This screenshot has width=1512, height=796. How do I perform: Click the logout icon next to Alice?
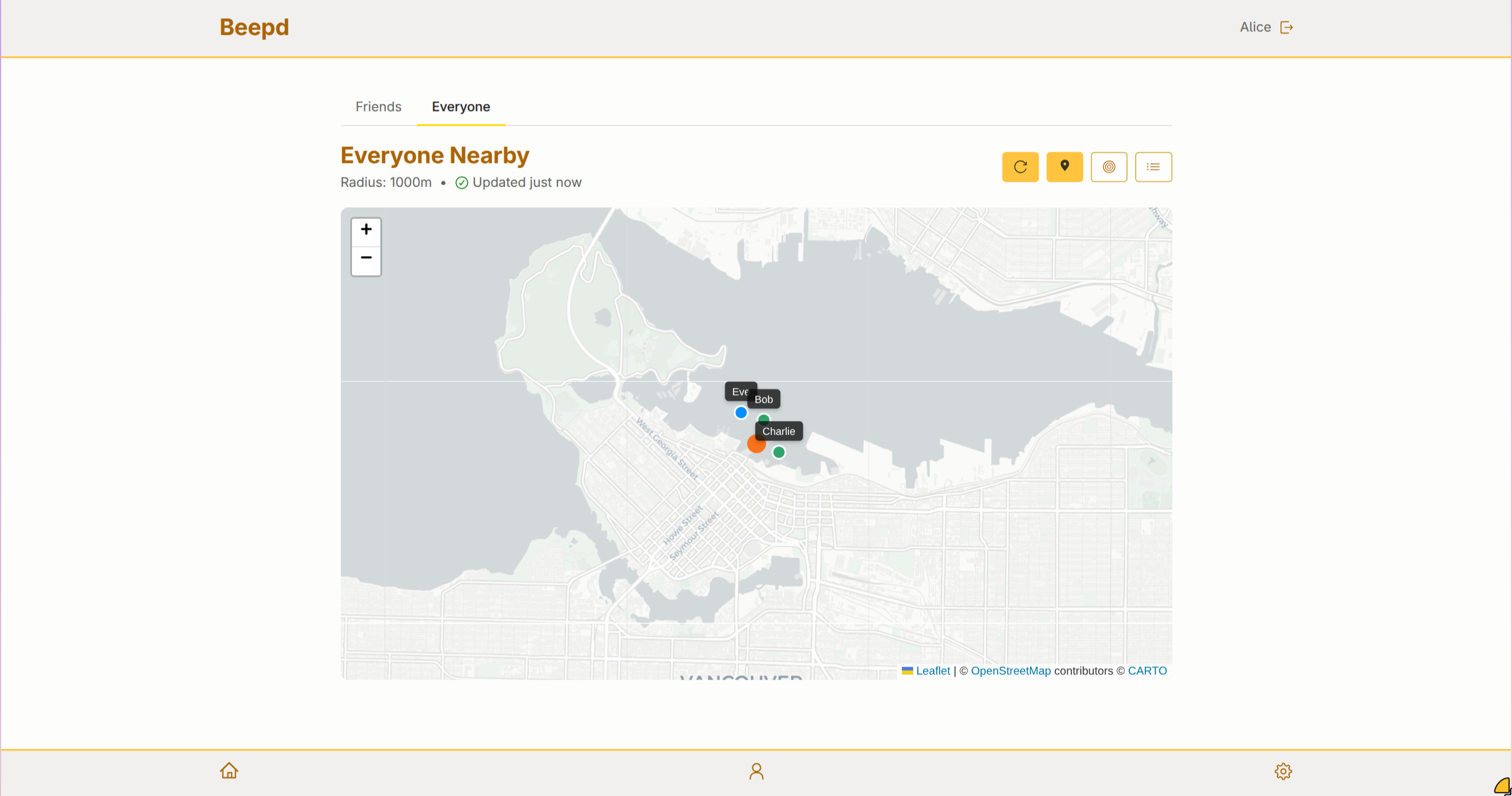(x=1286, y=27)
